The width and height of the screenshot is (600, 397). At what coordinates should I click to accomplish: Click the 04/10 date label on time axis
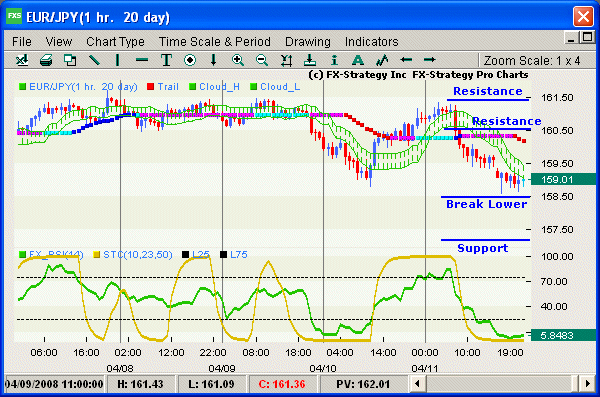[x=323, y=368]
